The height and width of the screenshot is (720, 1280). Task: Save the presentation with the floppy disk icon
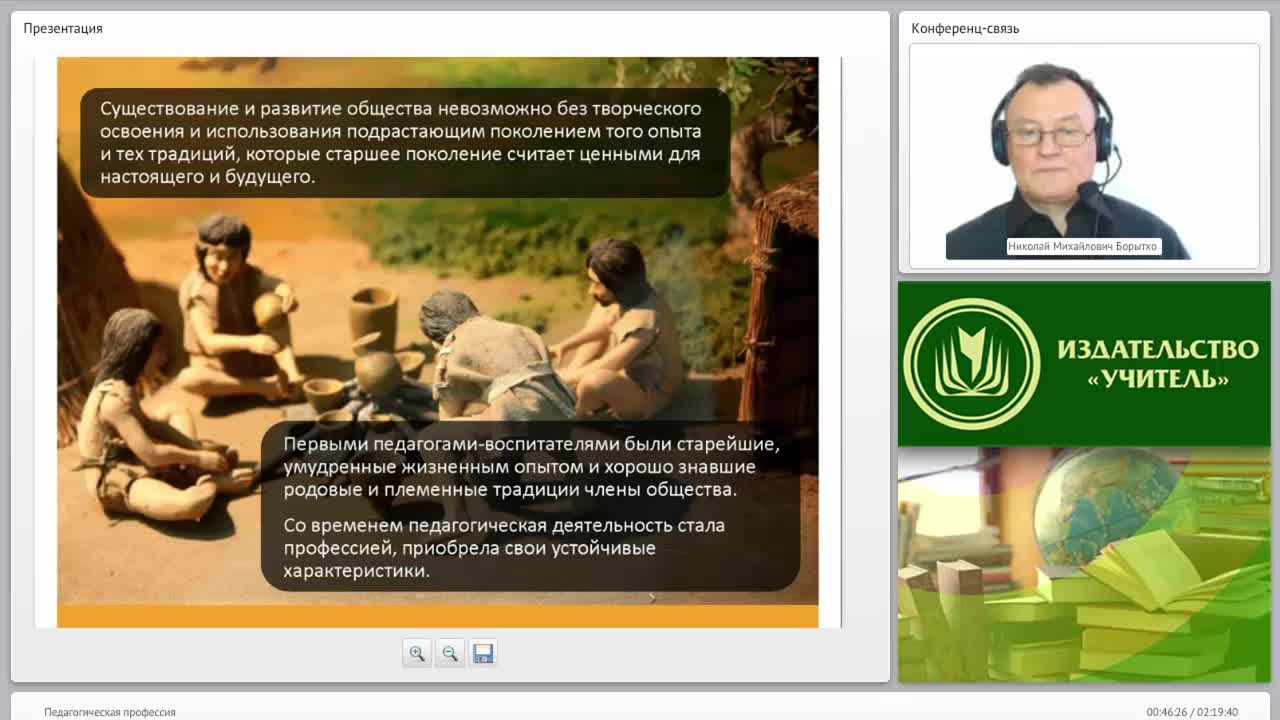coord(483,653)
